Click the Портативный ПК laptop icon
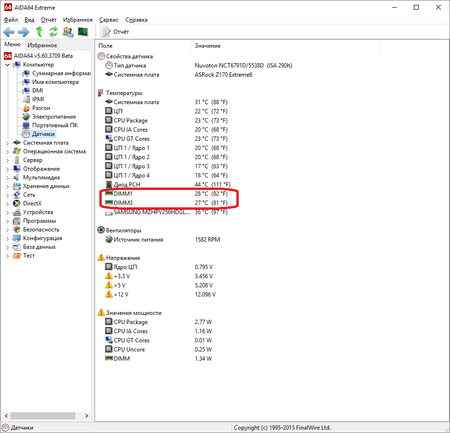 (26, 125)
